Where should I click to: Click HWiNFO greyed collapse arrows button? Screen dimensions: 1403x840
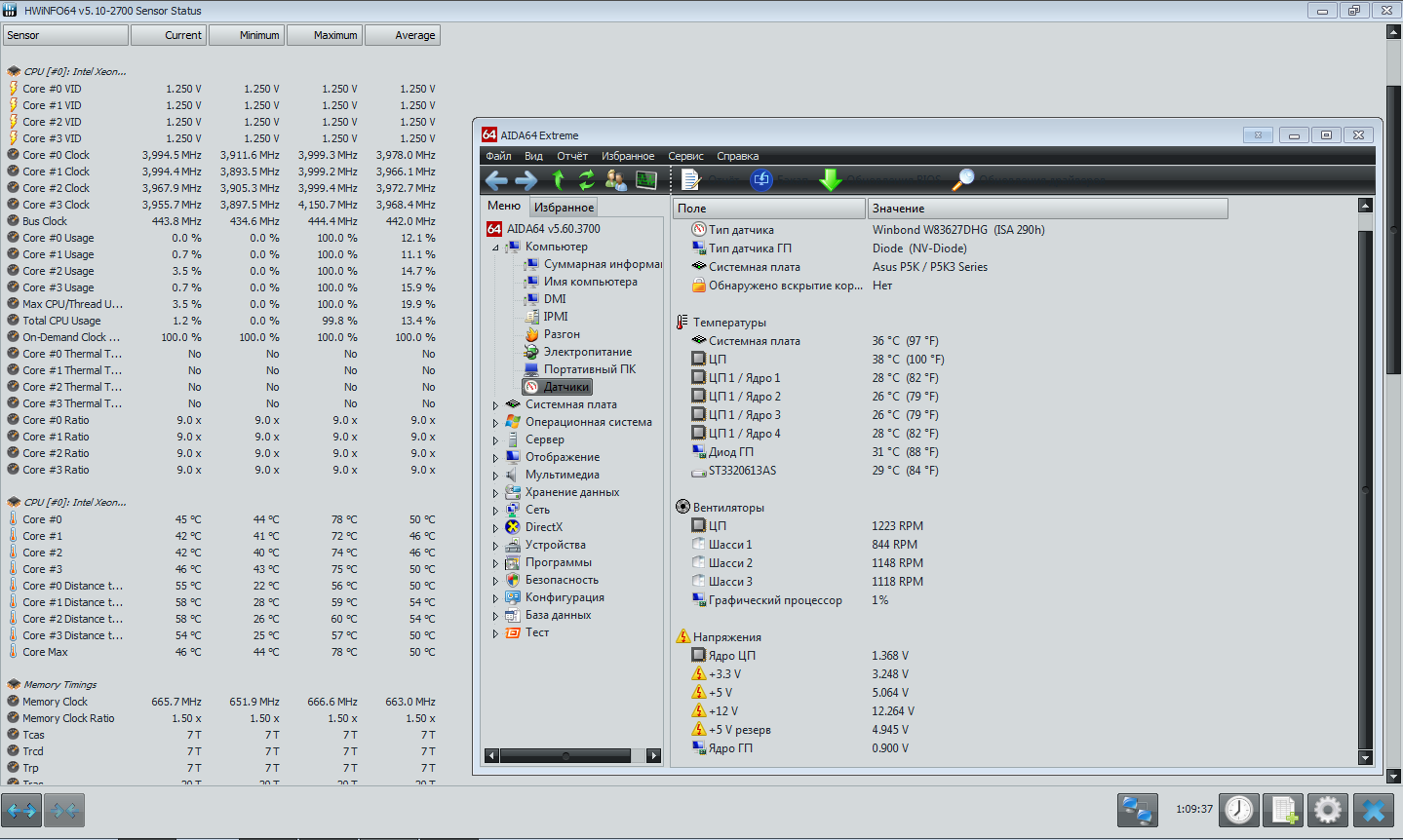(64, 810)
